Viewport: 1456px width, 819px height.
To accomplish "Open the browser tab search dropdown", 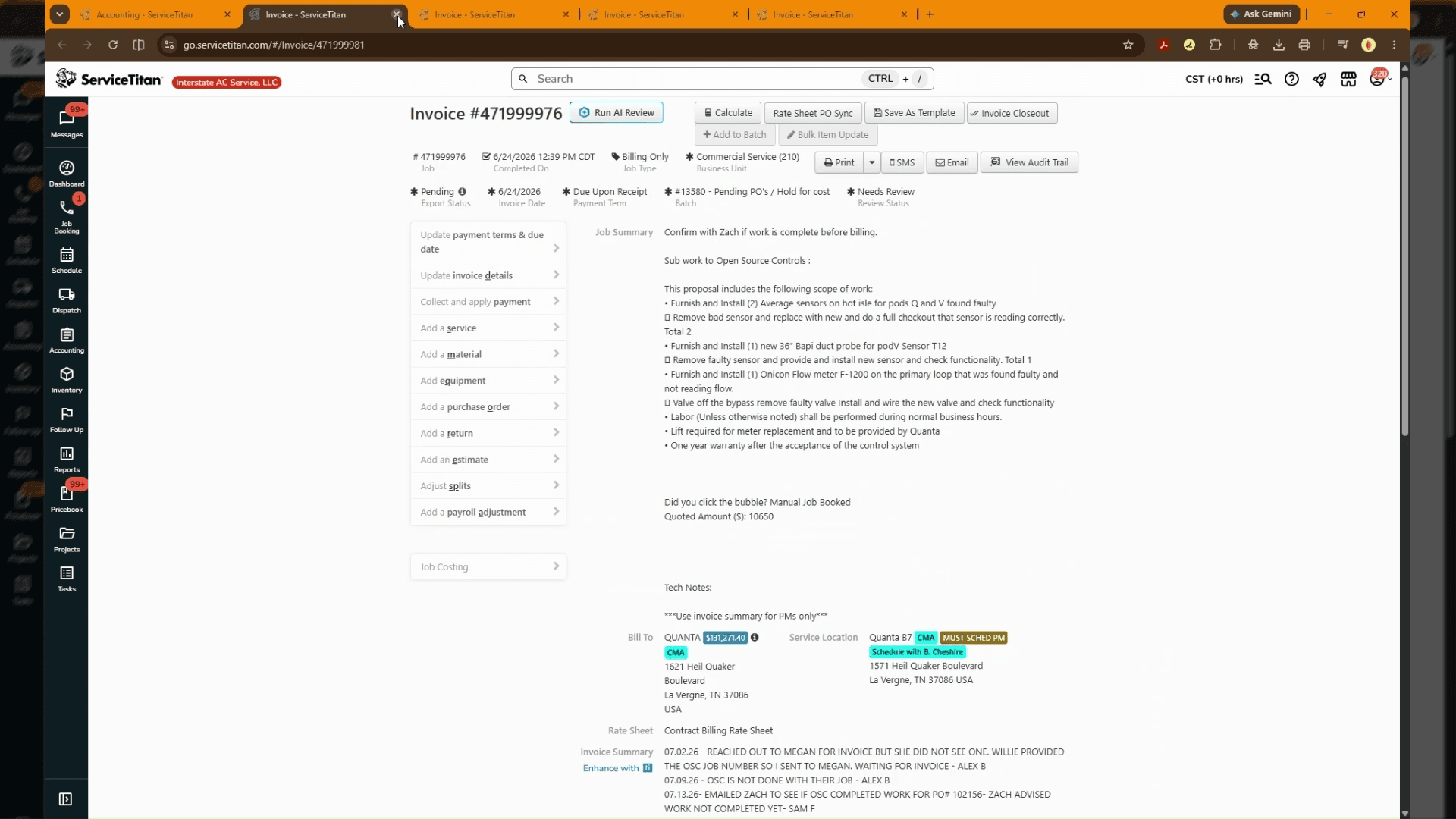I will (x=59, y=14).
